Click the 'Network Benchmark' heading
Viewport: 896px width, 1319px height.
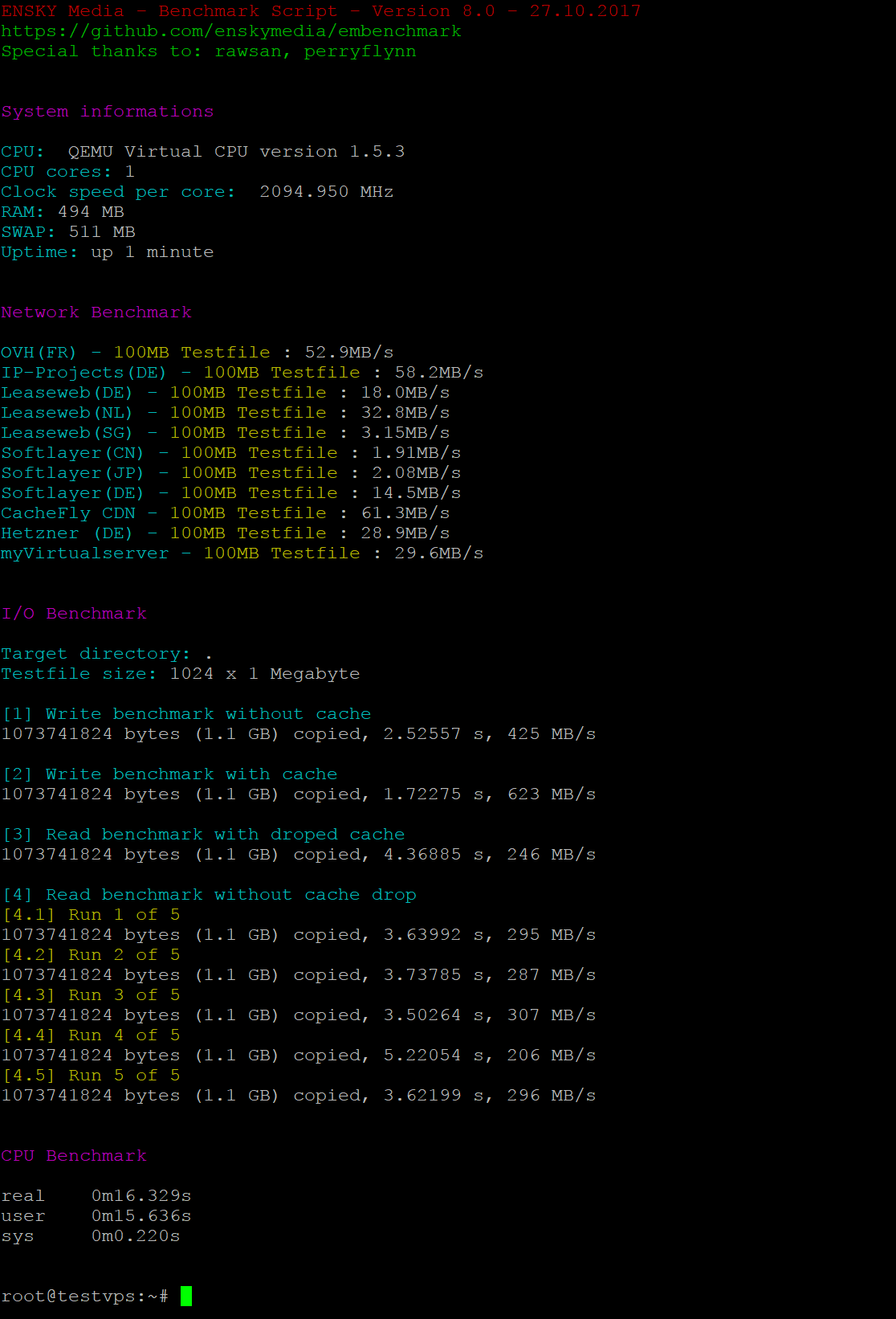coord(96,312)
